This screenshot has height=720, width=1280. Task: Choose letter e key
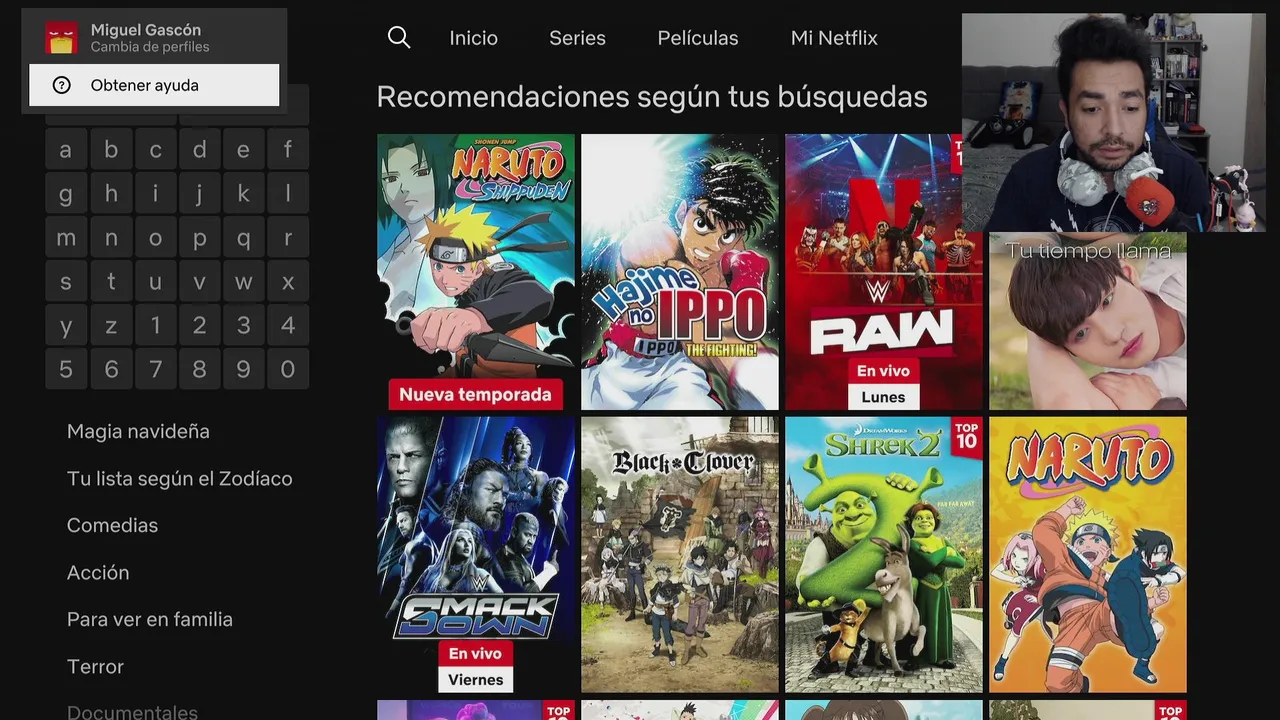click(243, 150)
